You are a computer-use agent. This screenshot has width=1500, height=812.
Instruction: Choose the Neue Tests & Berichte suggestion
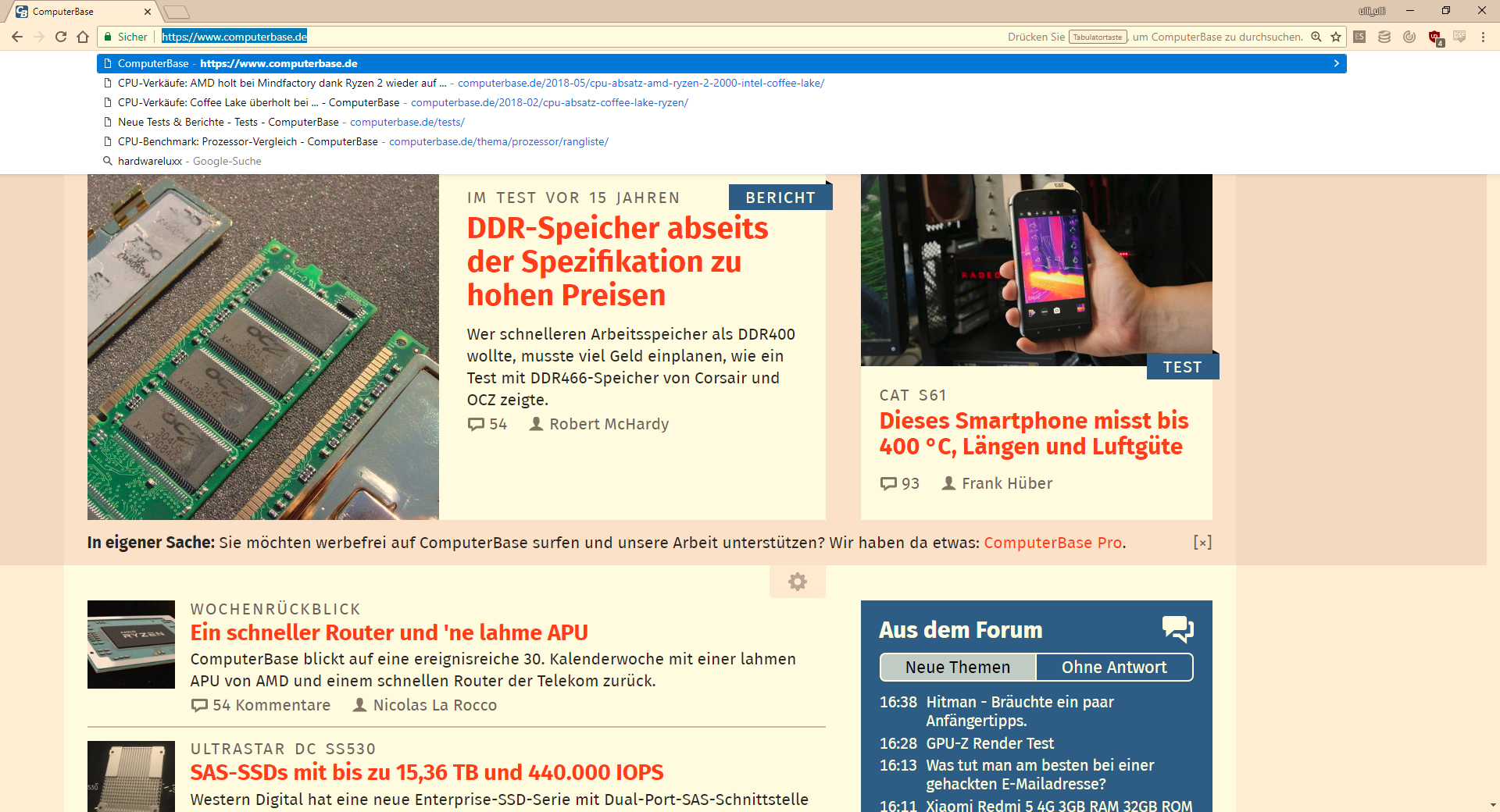(722, 122)
